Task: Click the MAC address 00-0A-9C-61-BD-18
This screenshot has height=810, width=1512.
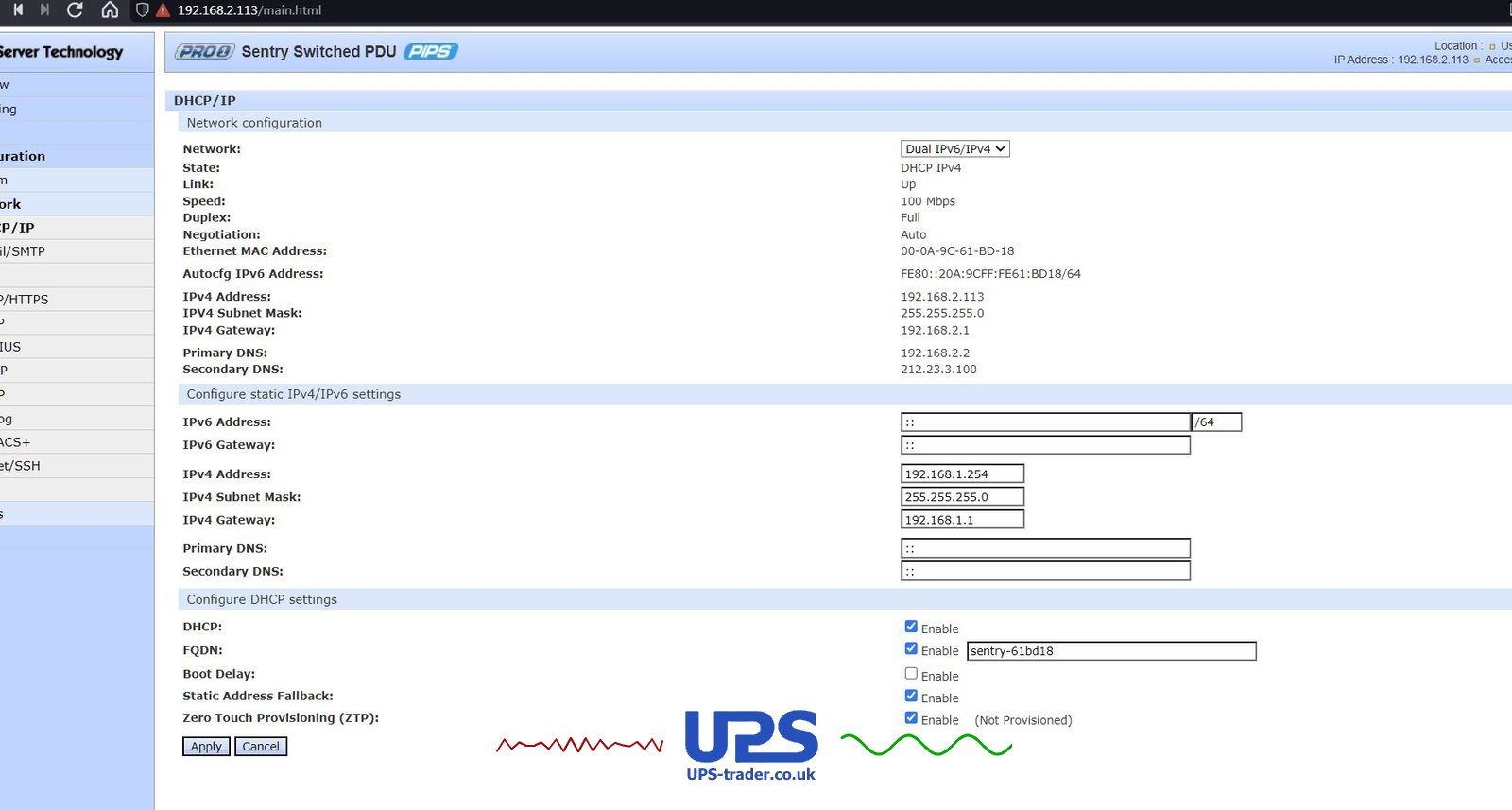Action: coord(957,251)
